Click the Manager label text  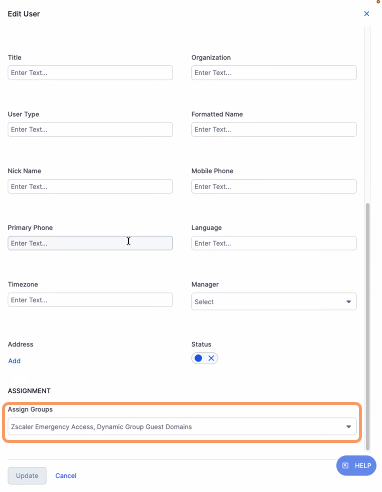205,284
